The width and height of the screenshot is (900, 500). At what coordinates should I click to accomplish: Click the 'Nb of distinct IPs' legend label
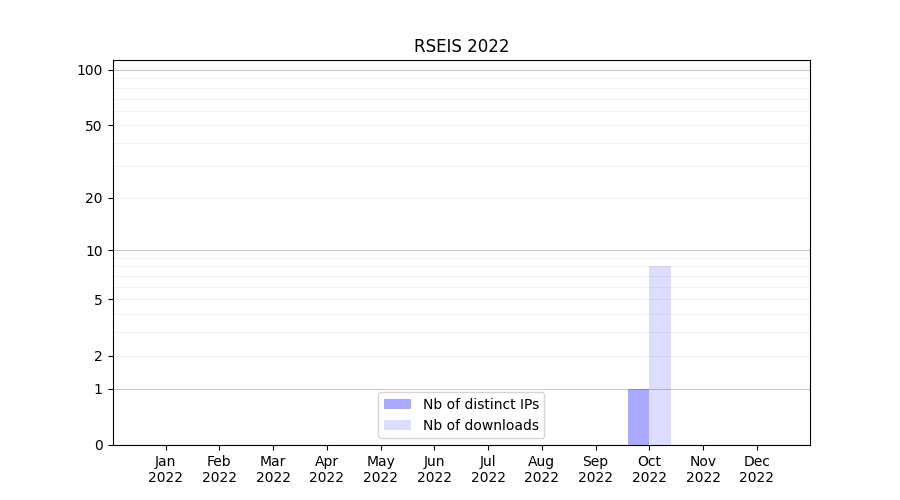pyautogui.click(x=480, y=404)
